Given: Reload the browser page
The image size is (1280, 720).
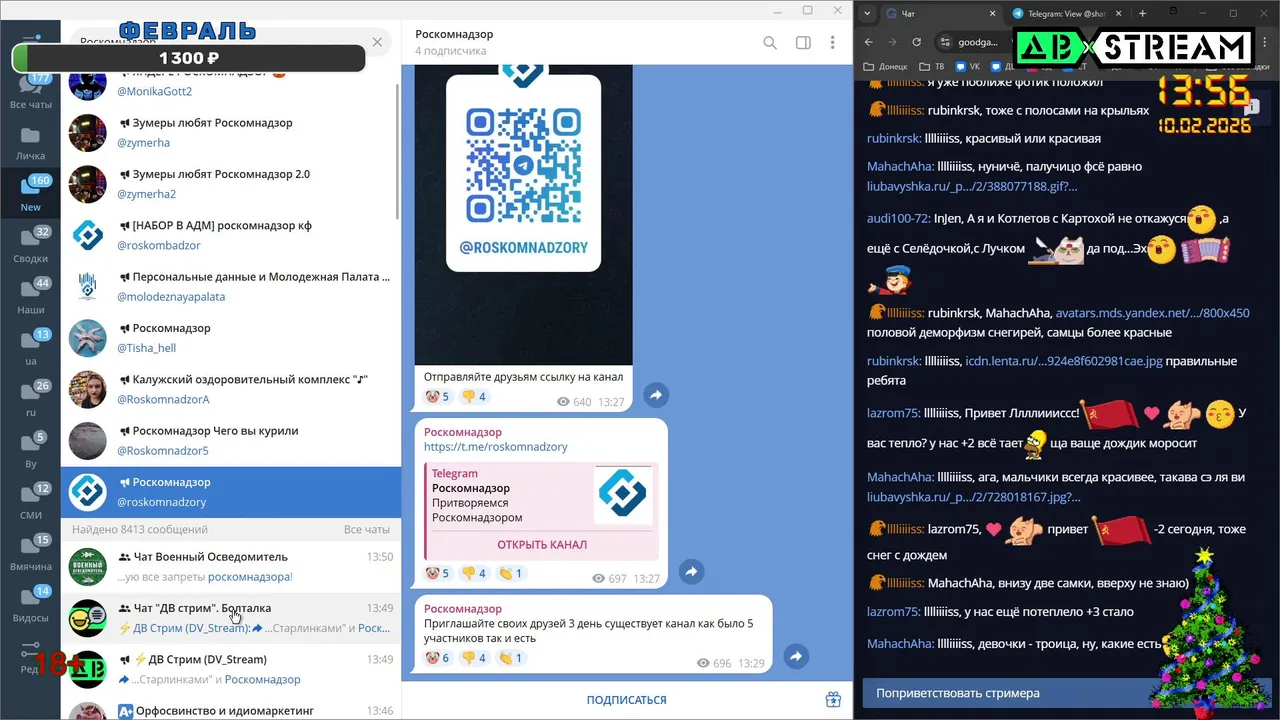Looking at the screenshot, I should (x=917, y=42).
